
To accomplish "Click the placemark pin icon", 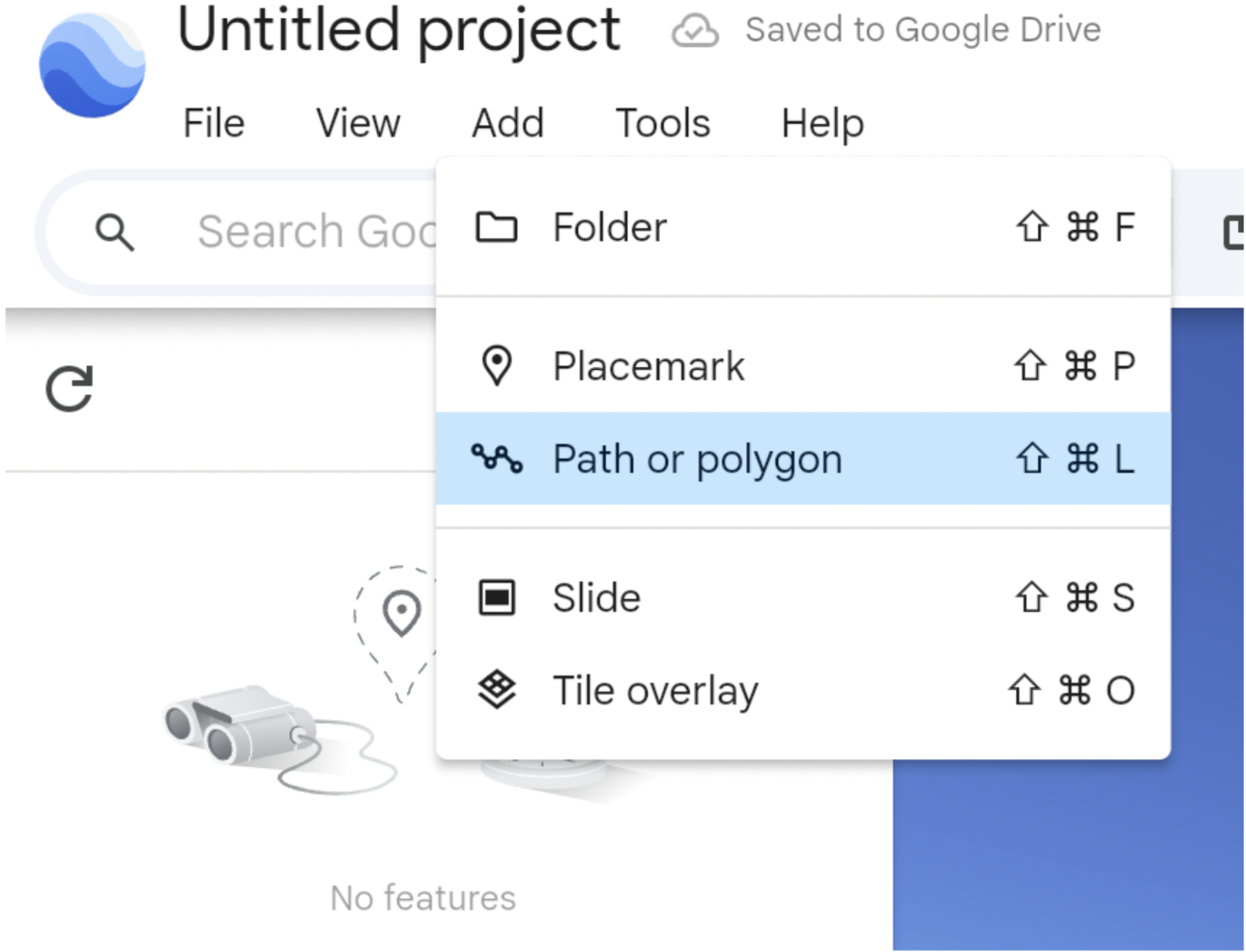I will click(x=496, y=366).
